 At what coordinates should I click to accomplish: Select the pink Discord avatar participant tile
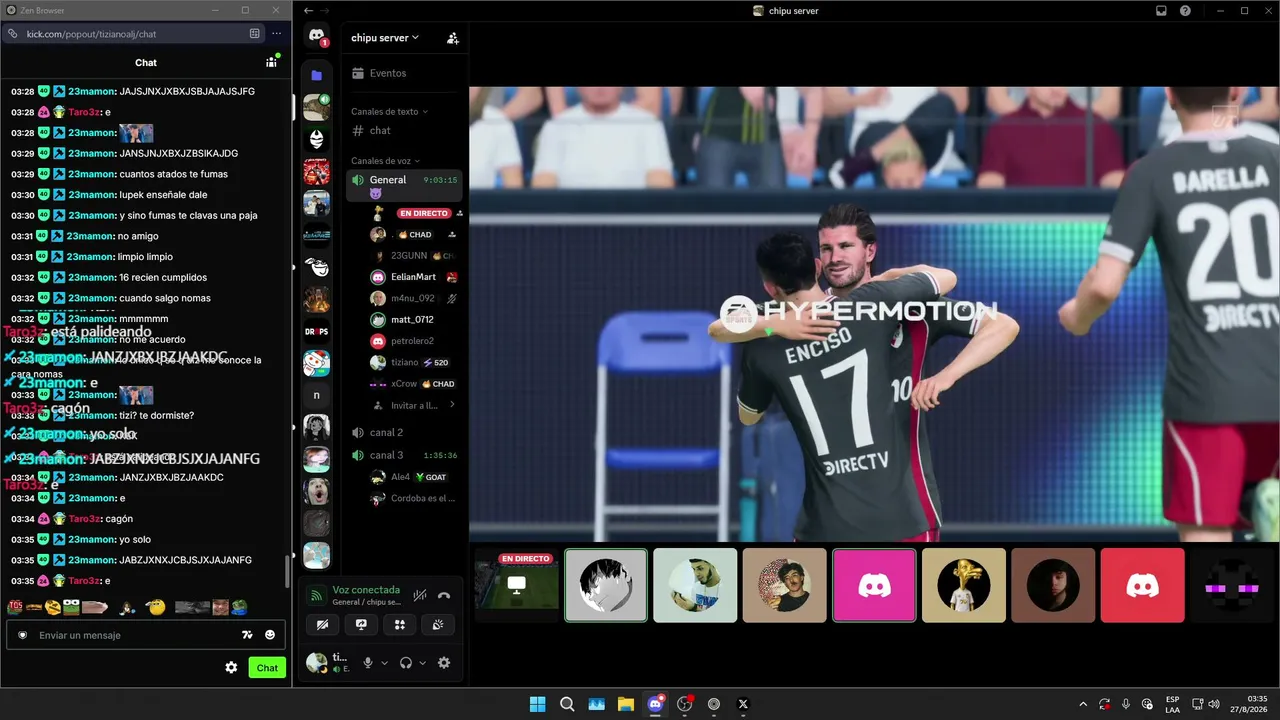coord(874,585)
